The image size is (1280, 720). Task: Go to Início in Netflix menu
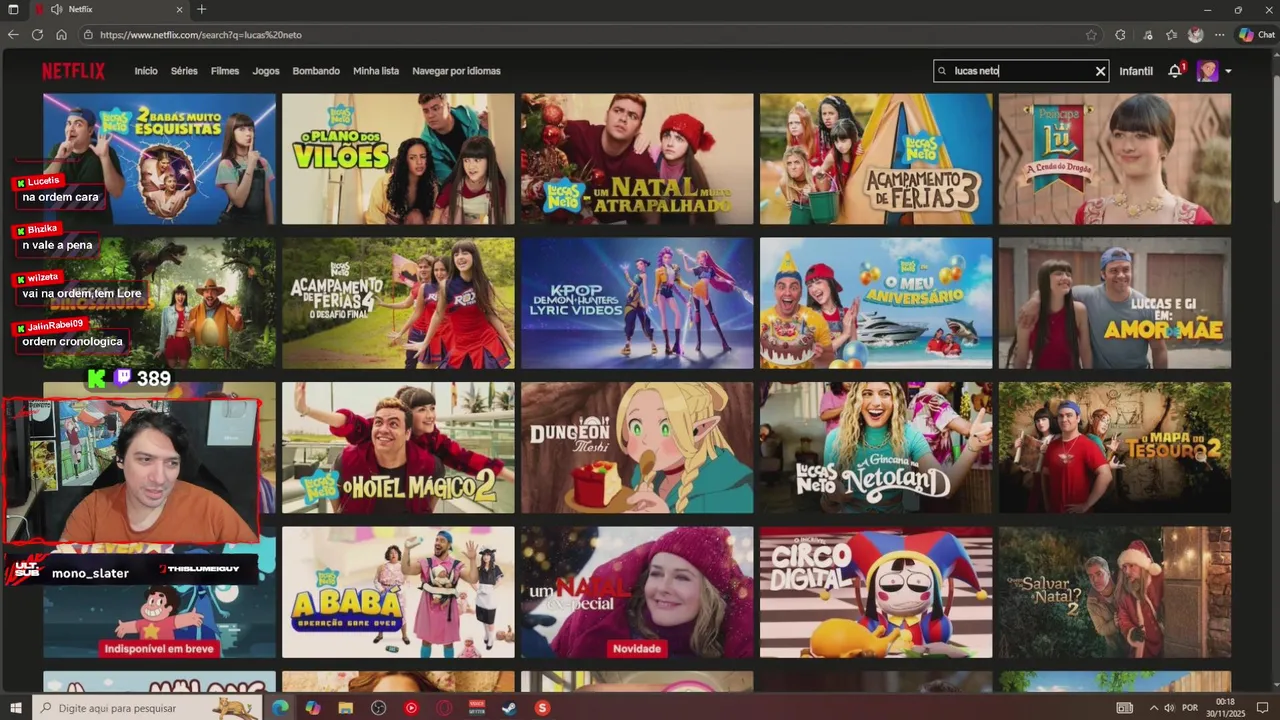click(146, 71)
